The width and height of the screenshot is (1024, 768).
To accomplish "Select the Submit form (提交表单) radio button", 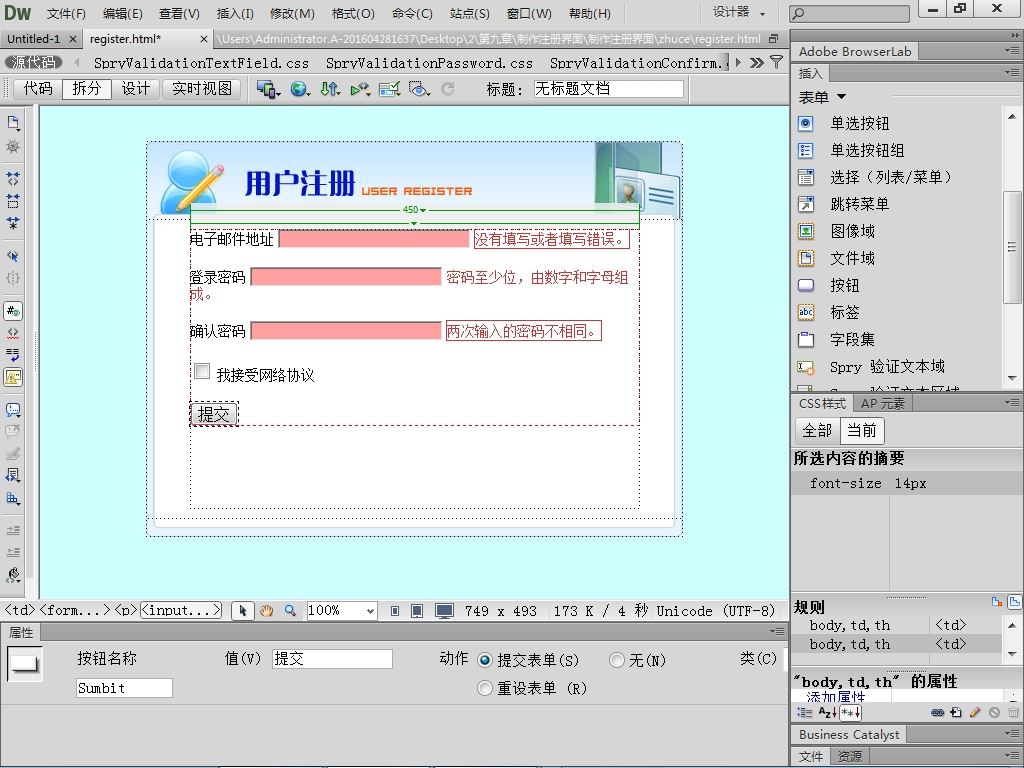I will [x=485, y=660].
